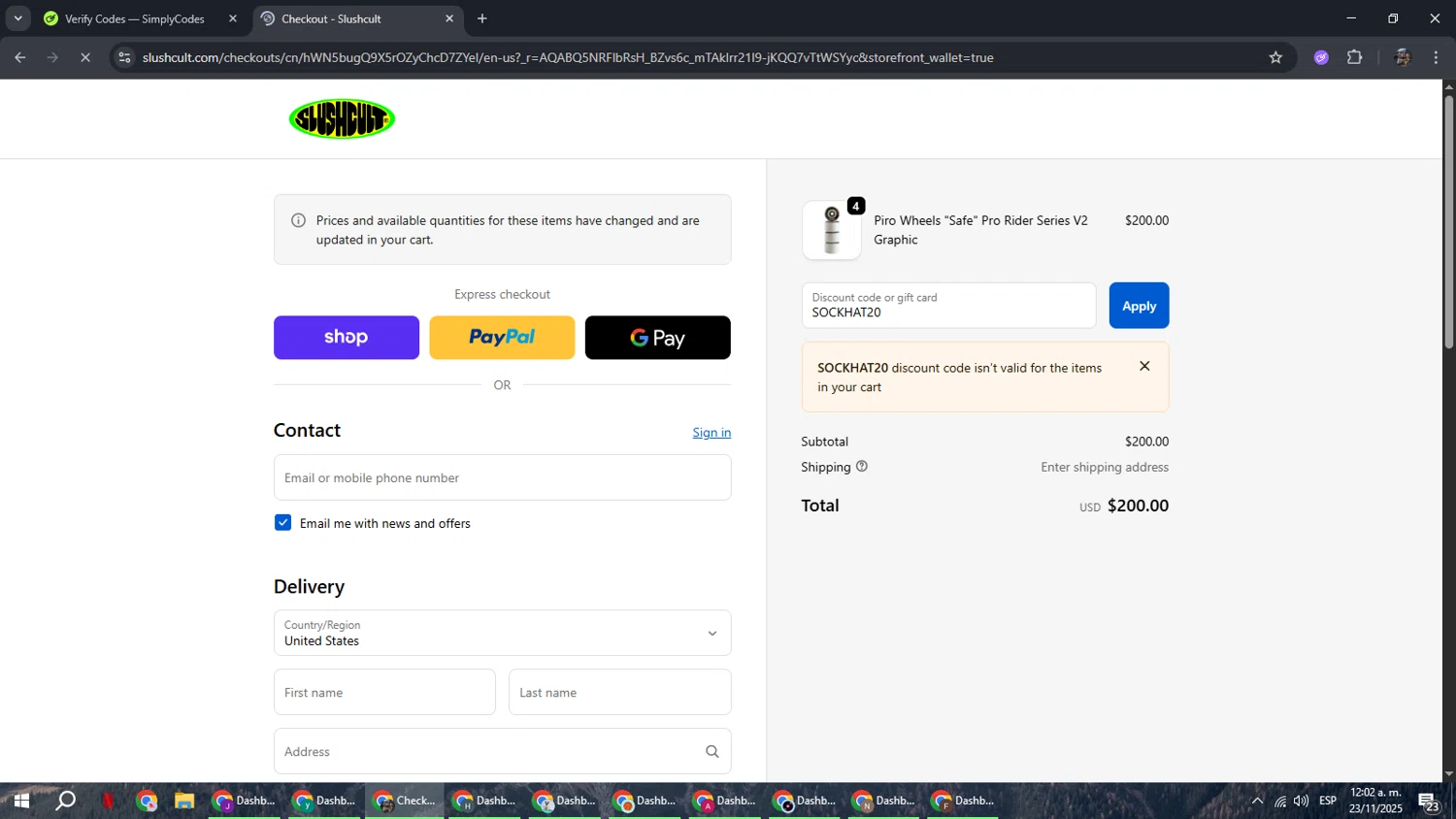
Task: Click the info icon in the price notice
Action: (299, 220)
